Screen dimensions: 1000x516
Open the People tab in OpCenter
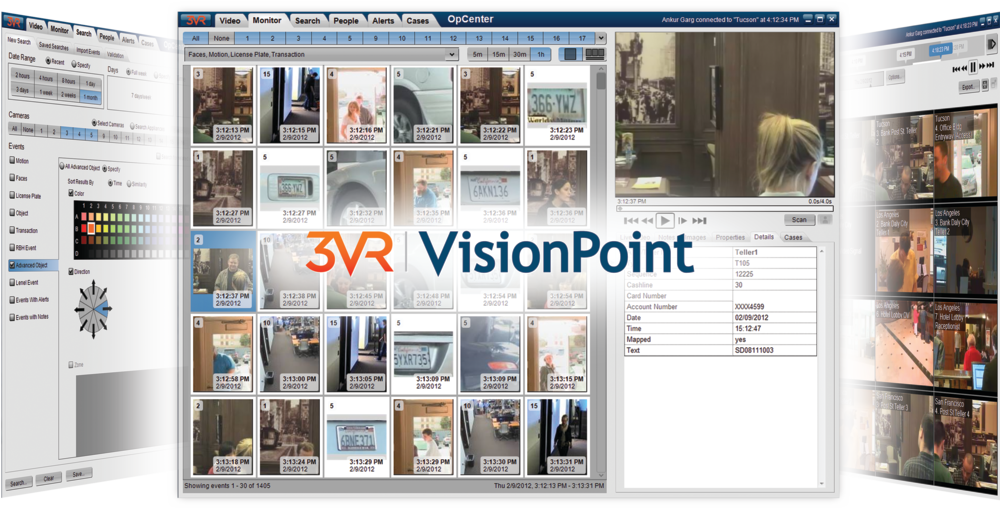coord(346,20)
